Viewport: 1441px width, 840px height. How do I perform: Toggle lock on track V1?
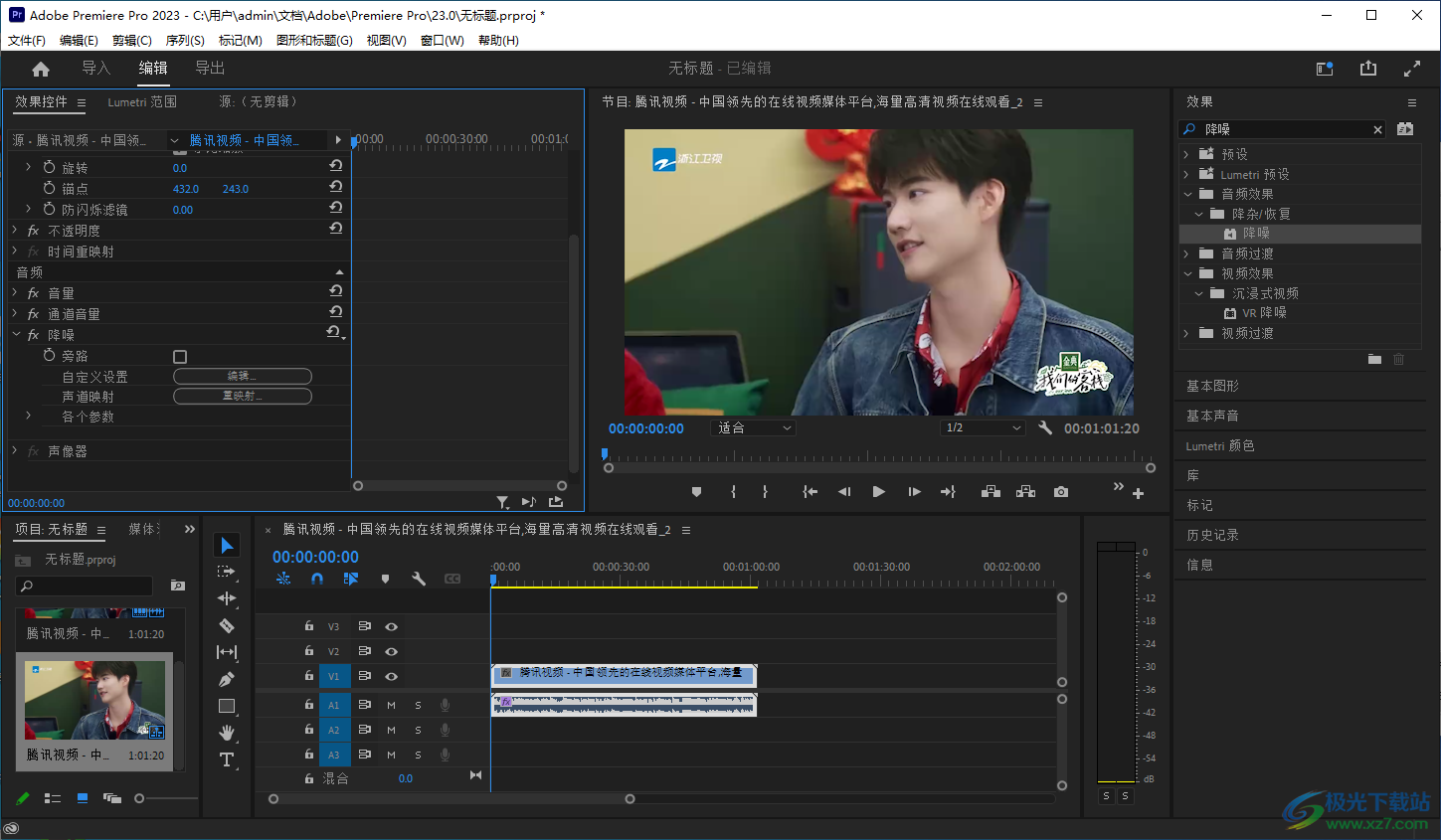pyautogui.click(x=309, y=676)
